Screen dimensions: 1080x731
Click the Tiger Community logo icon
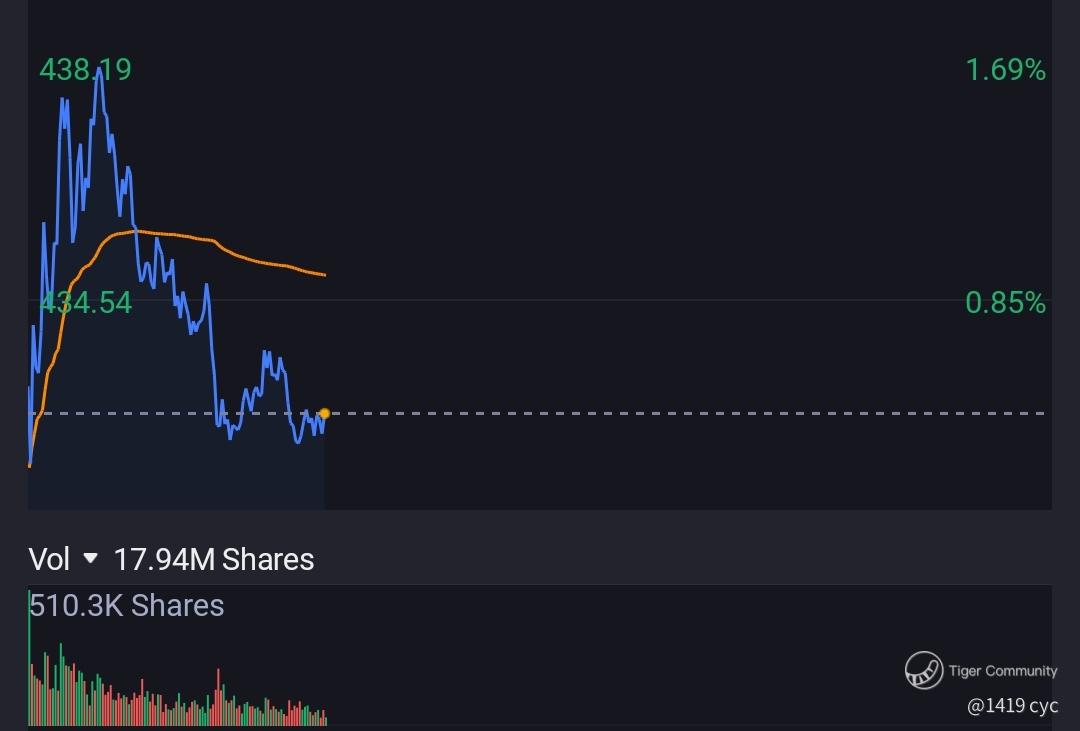tap(924, 670)
